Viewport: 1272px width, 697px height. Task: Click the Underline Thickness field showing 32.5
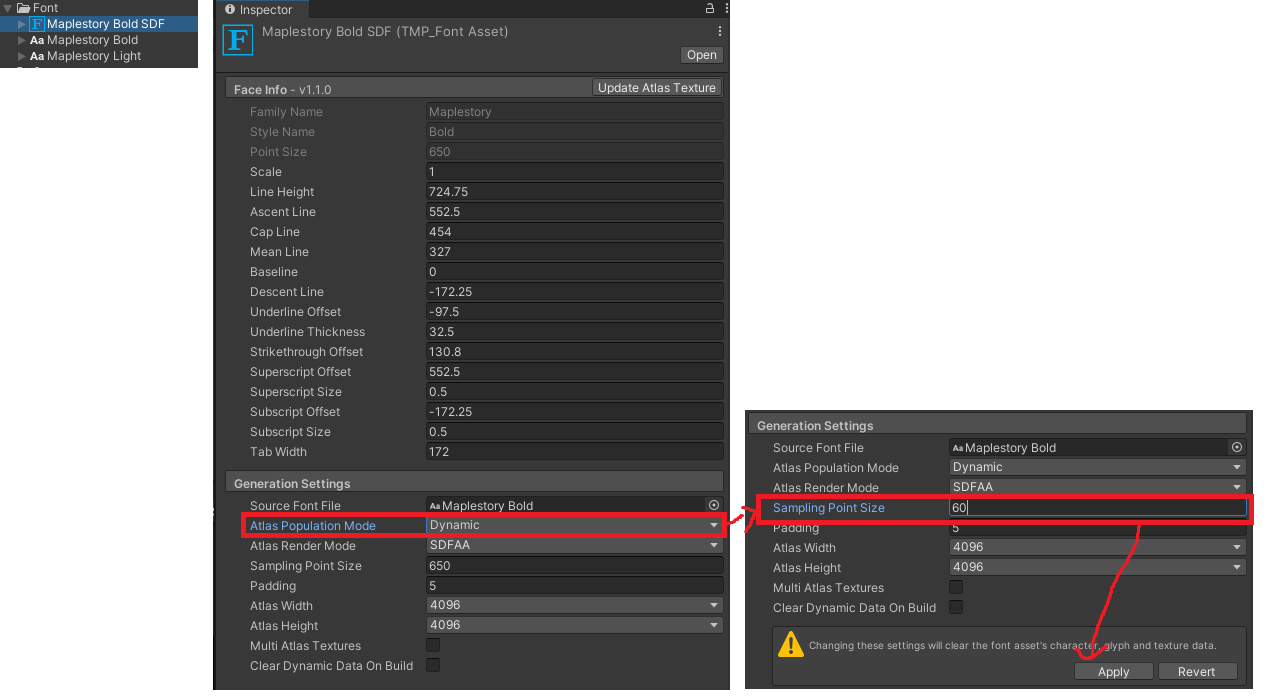pyautogui.click(x=575, y=331)
